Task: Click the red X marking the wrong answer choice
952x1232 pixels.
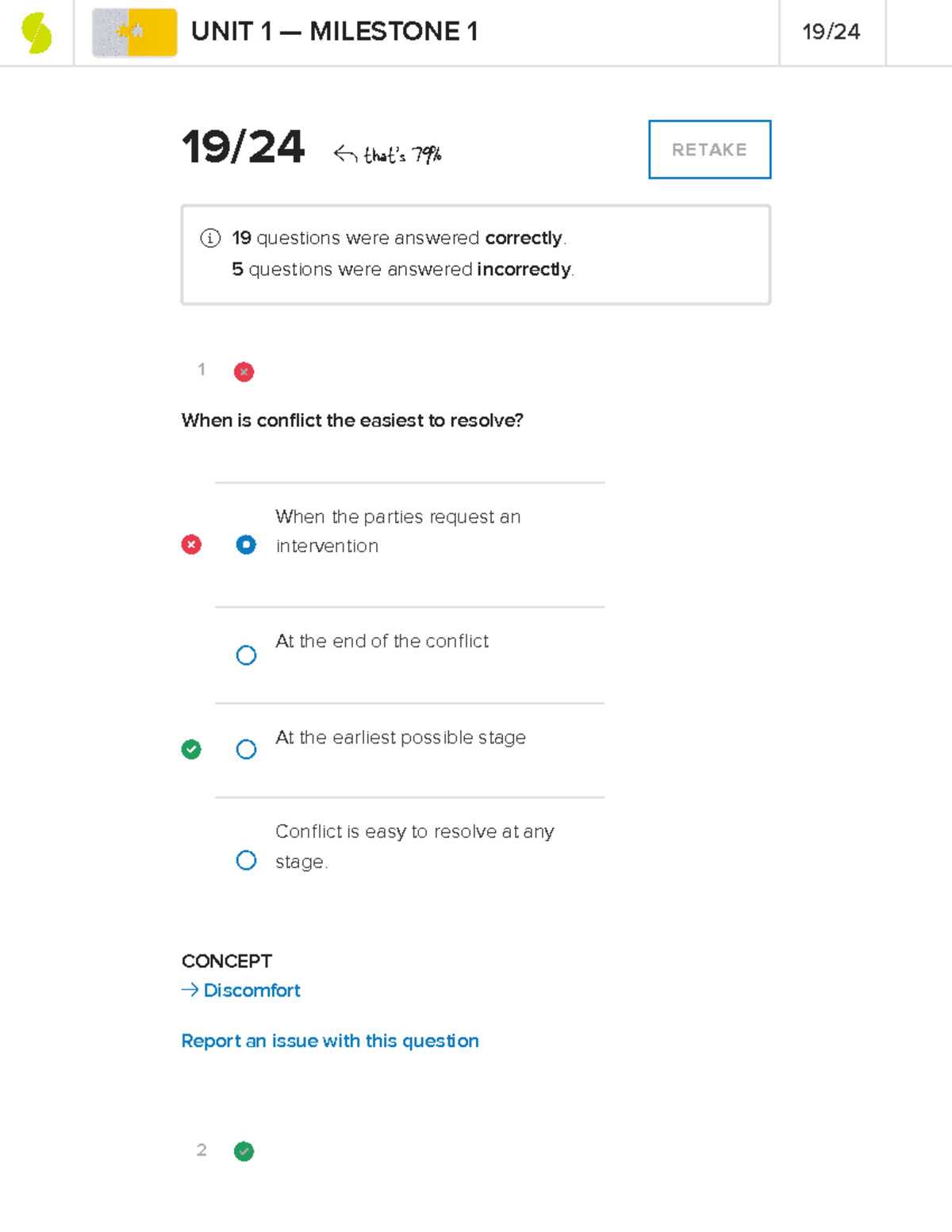Action: point(190,544)
